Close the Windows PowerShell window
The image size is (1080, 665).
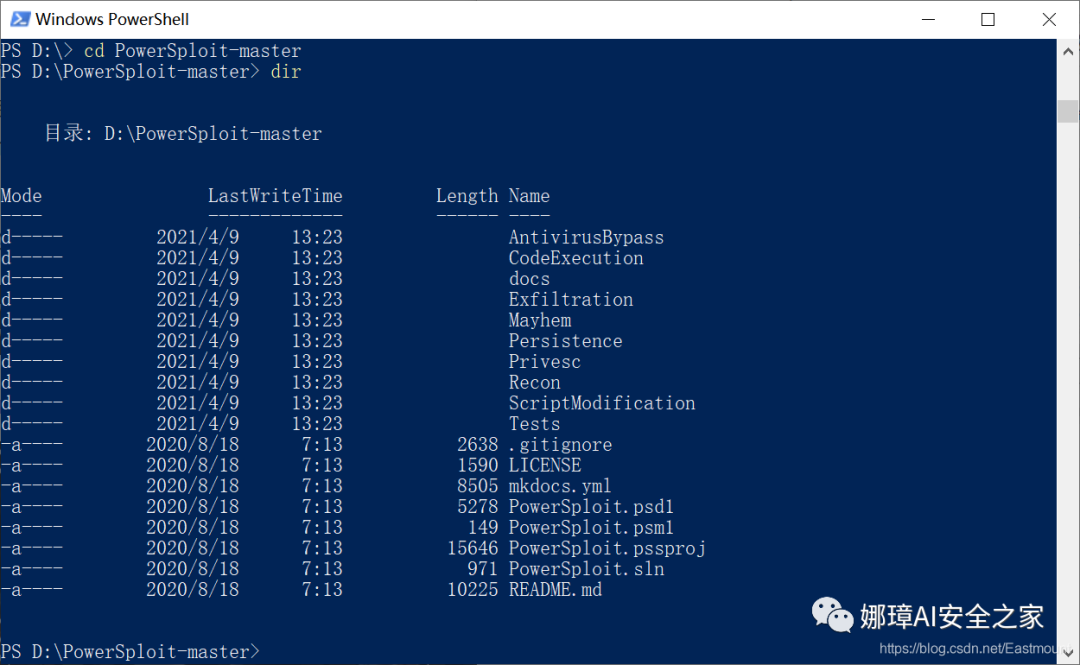pos(1048,19)
